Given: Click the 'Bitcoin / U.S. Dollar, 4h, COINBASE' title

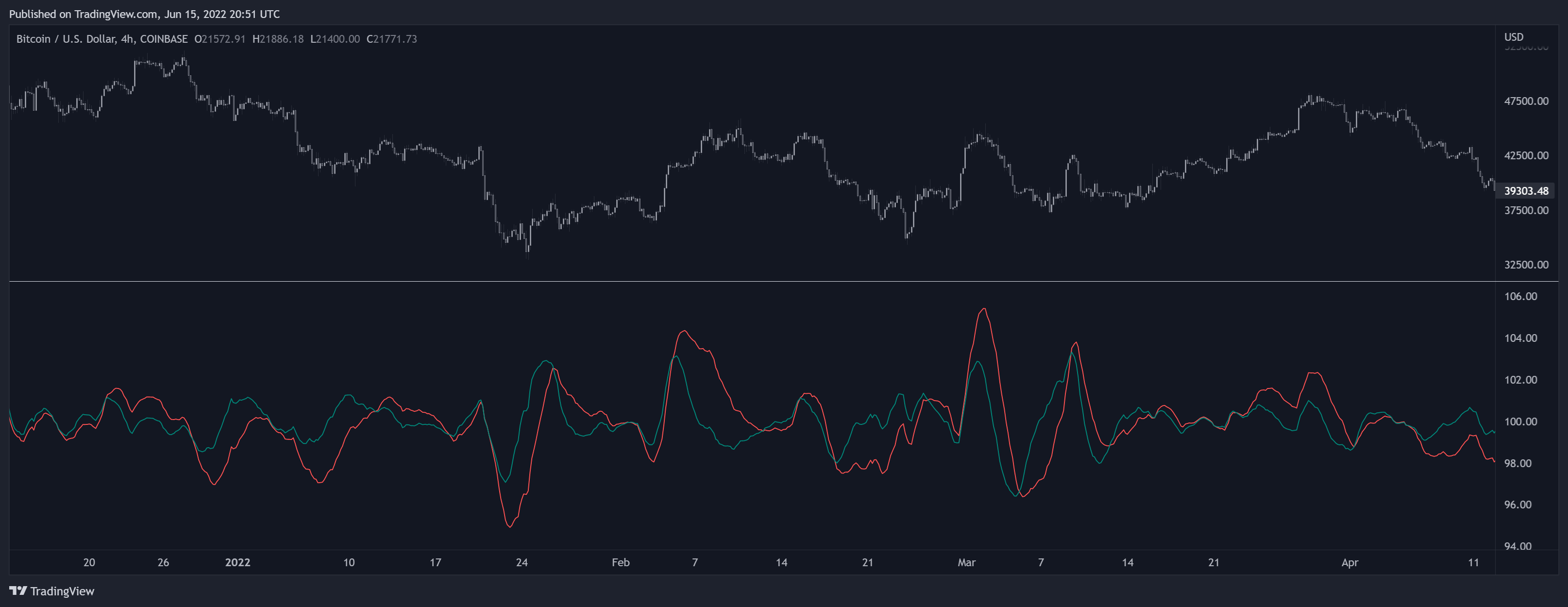Looking at the screenshot, I should (101, 39).
